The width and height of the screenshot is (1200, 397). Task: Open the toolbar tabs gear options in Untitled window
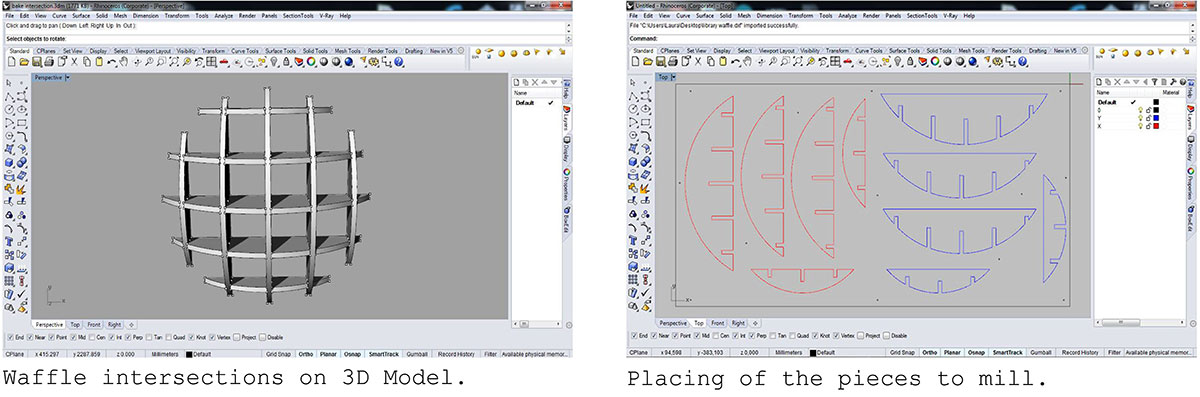[1085, 50]
